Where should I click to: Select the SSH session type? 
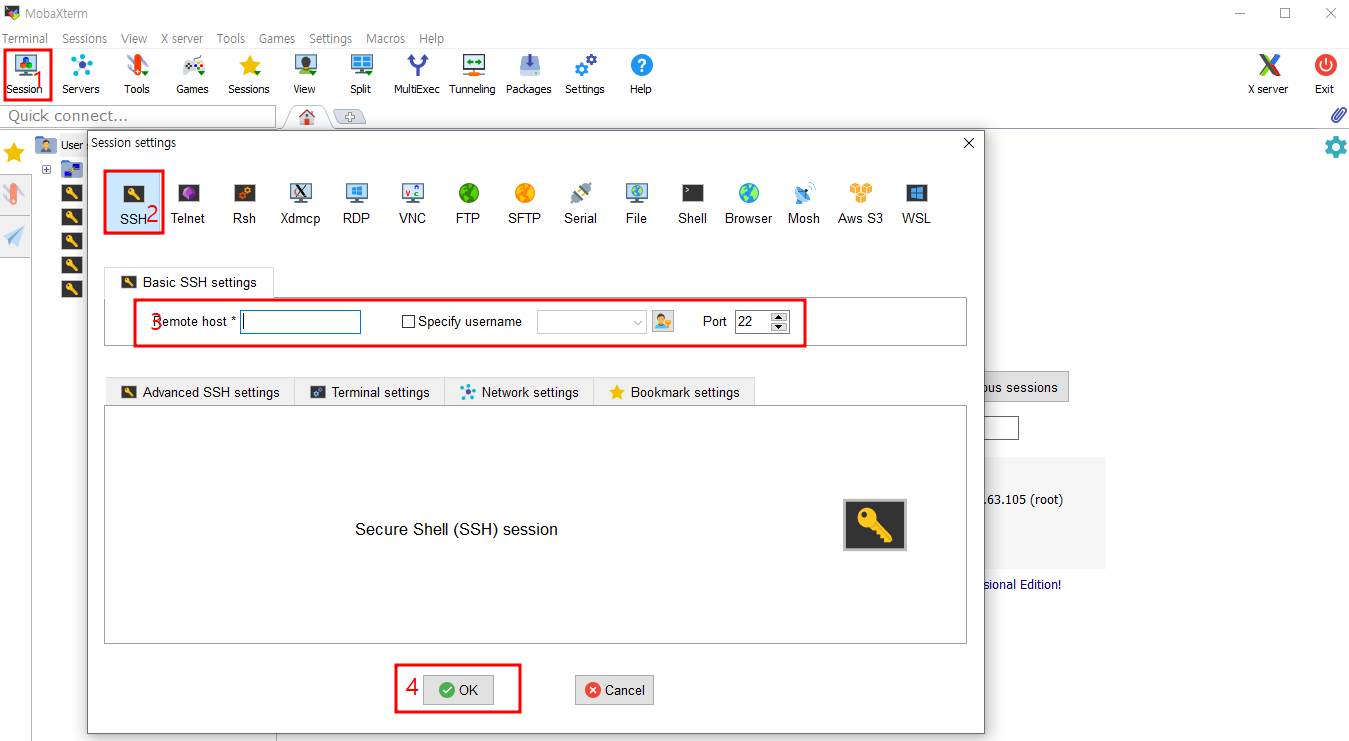133,203
